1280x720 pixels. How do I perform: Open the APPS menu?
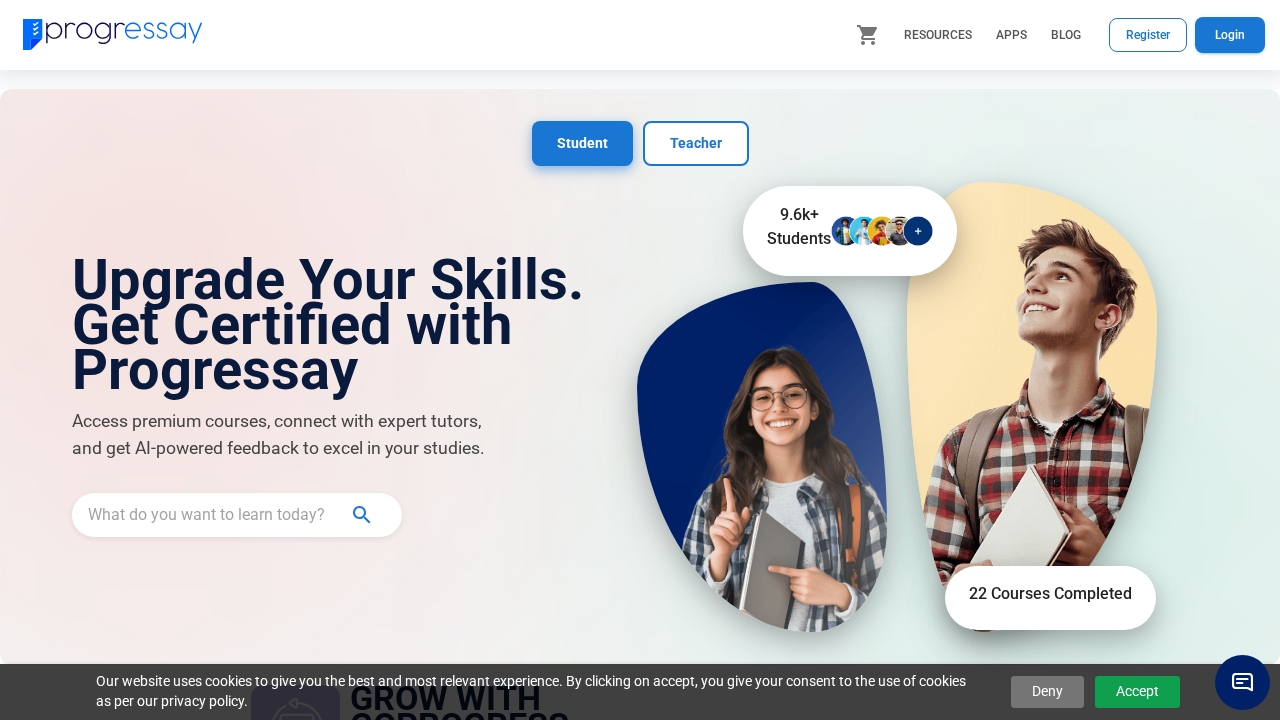click(x=1011, y=35)
